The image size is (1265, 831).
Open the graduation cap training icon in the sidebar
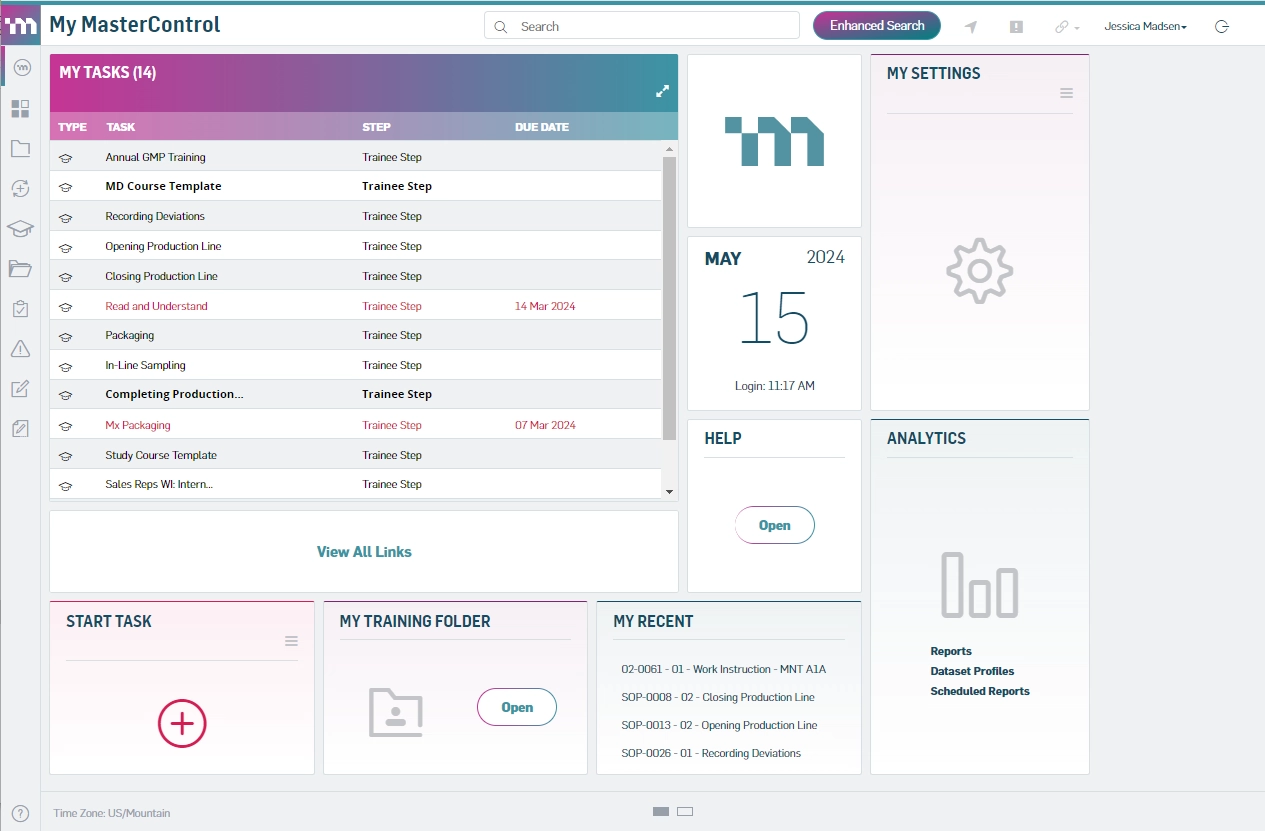20,229
